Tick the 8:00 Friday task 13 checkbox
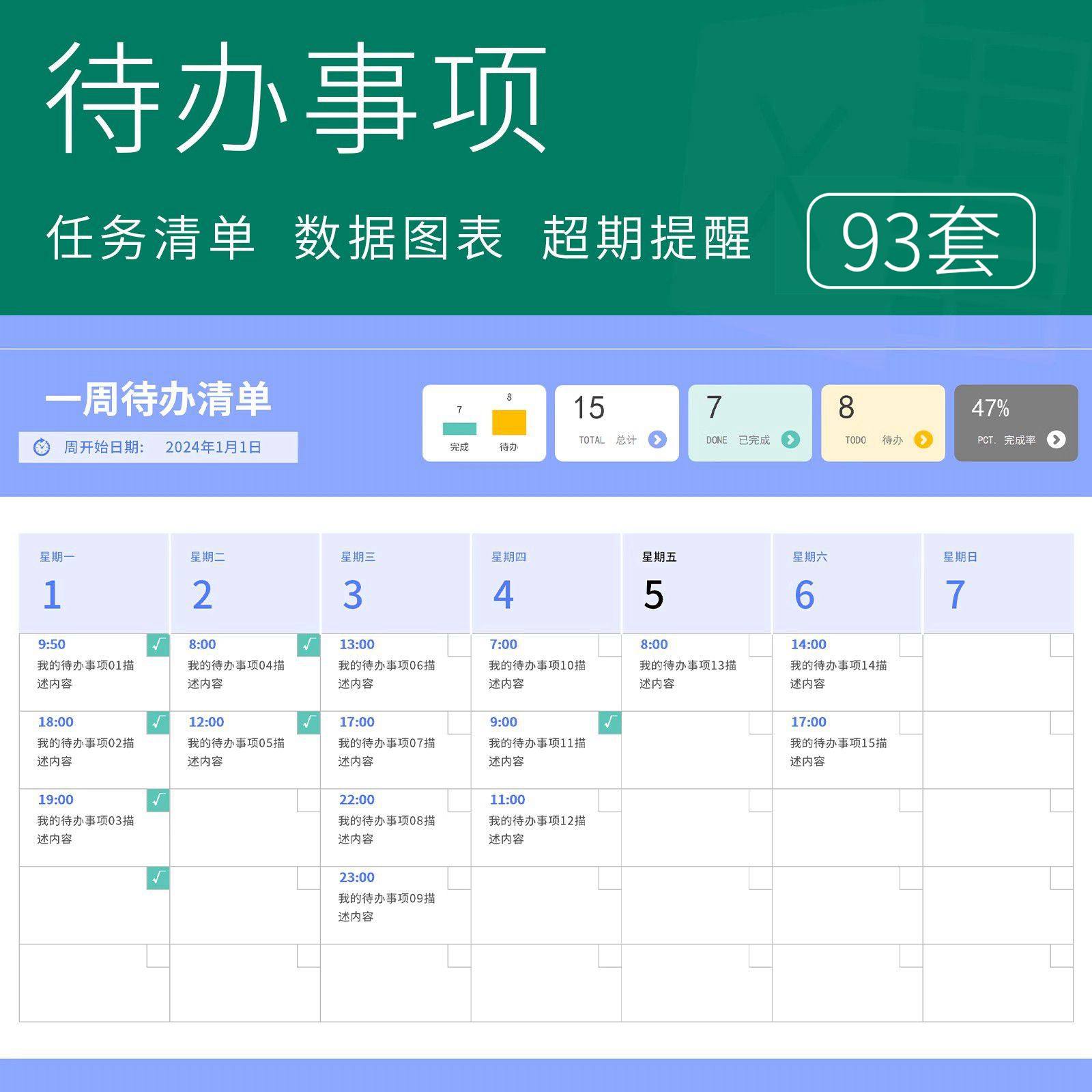The width and height of the screenshot is (1092, 1092). tap(760, 645)
